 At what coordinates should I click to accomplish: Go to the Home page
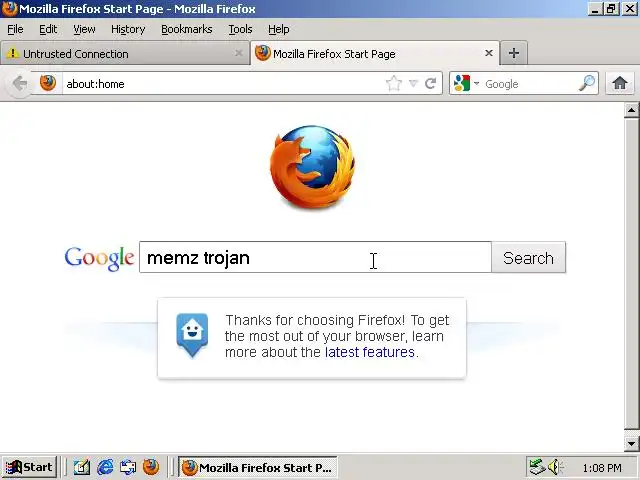point(620,83)
